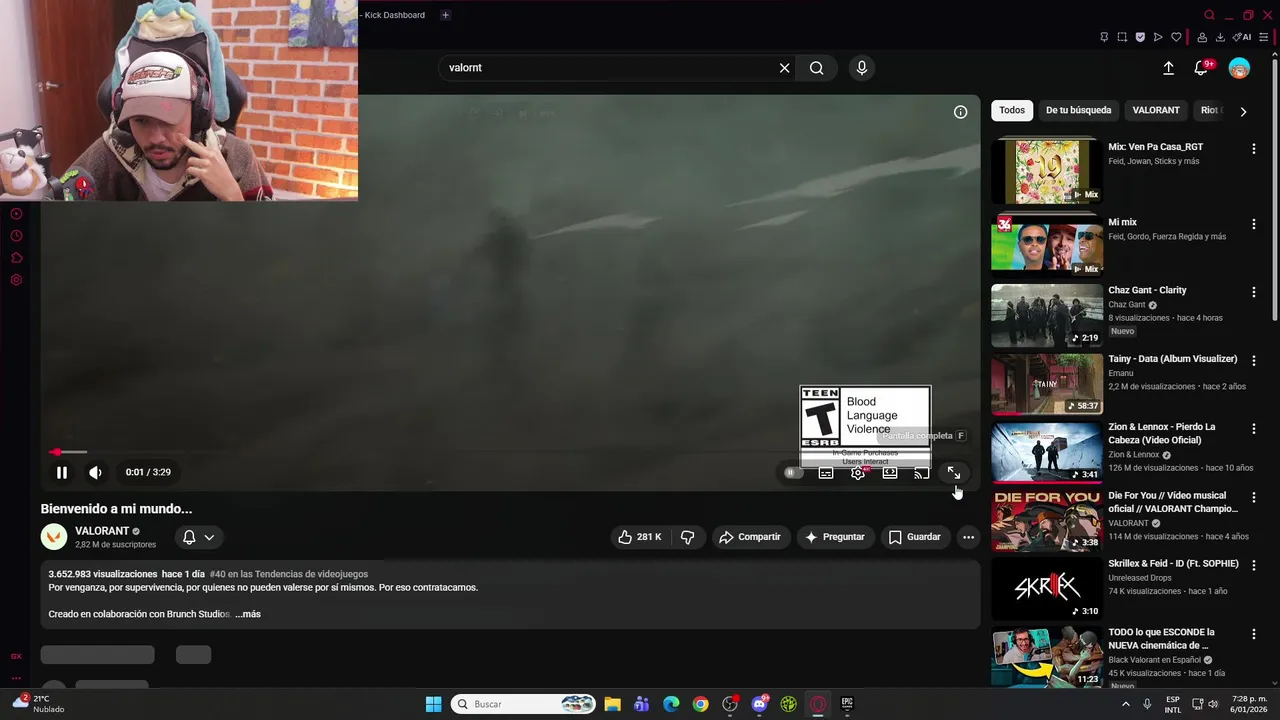Screen dimensions: 1280x720
Task: Search open tabs with the red magnifier
Action: tap(1209, 15)
